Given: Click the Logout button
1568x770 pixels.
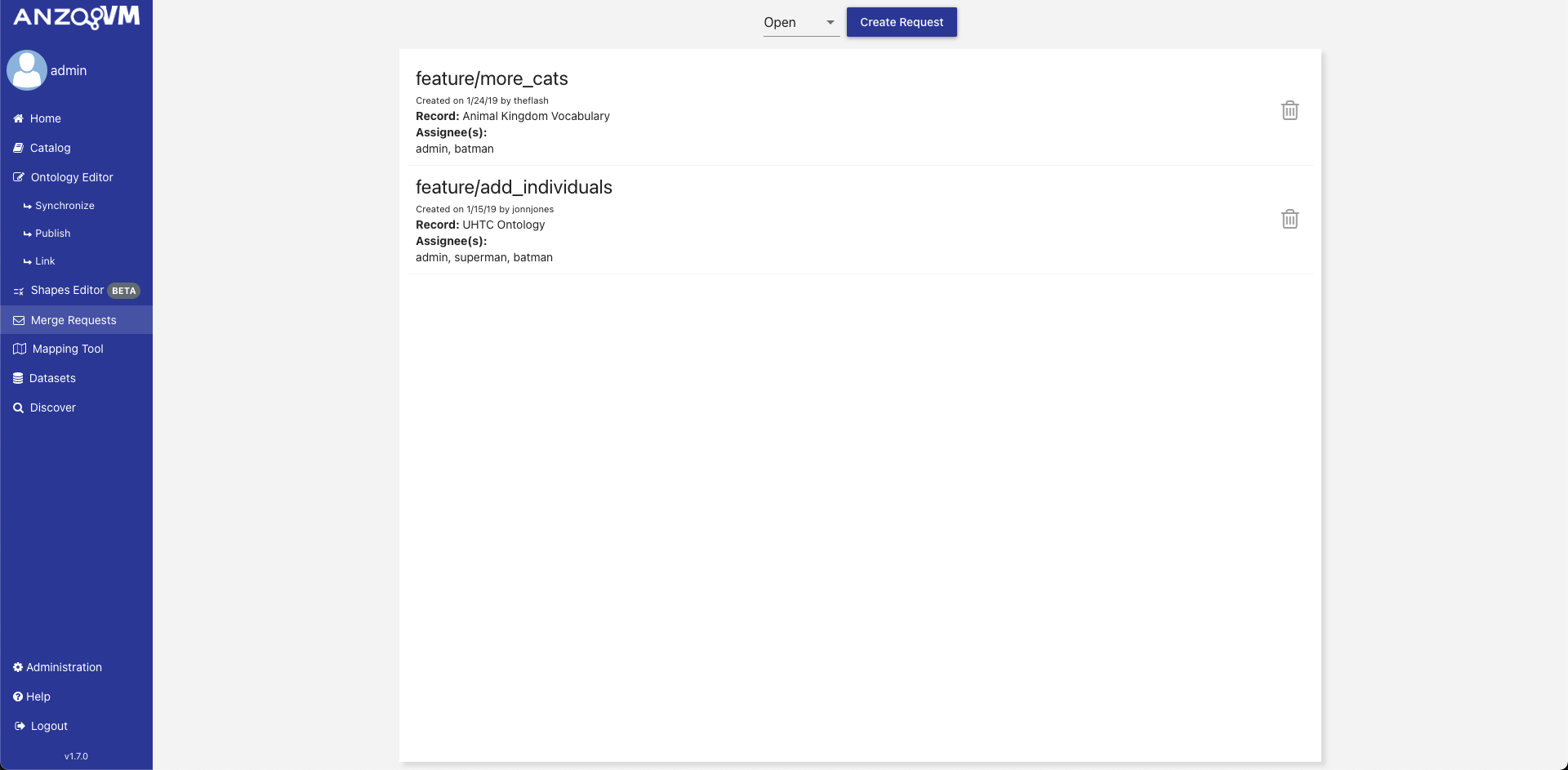Looking at the screenshot, I should coord(48,726).
